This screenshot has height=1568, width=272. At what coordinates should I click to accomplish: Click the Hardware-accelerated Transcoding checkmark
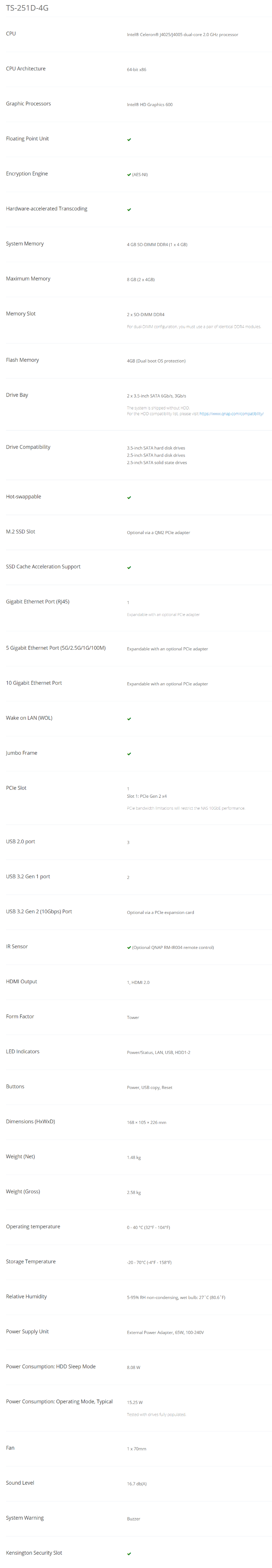point(129,209)
